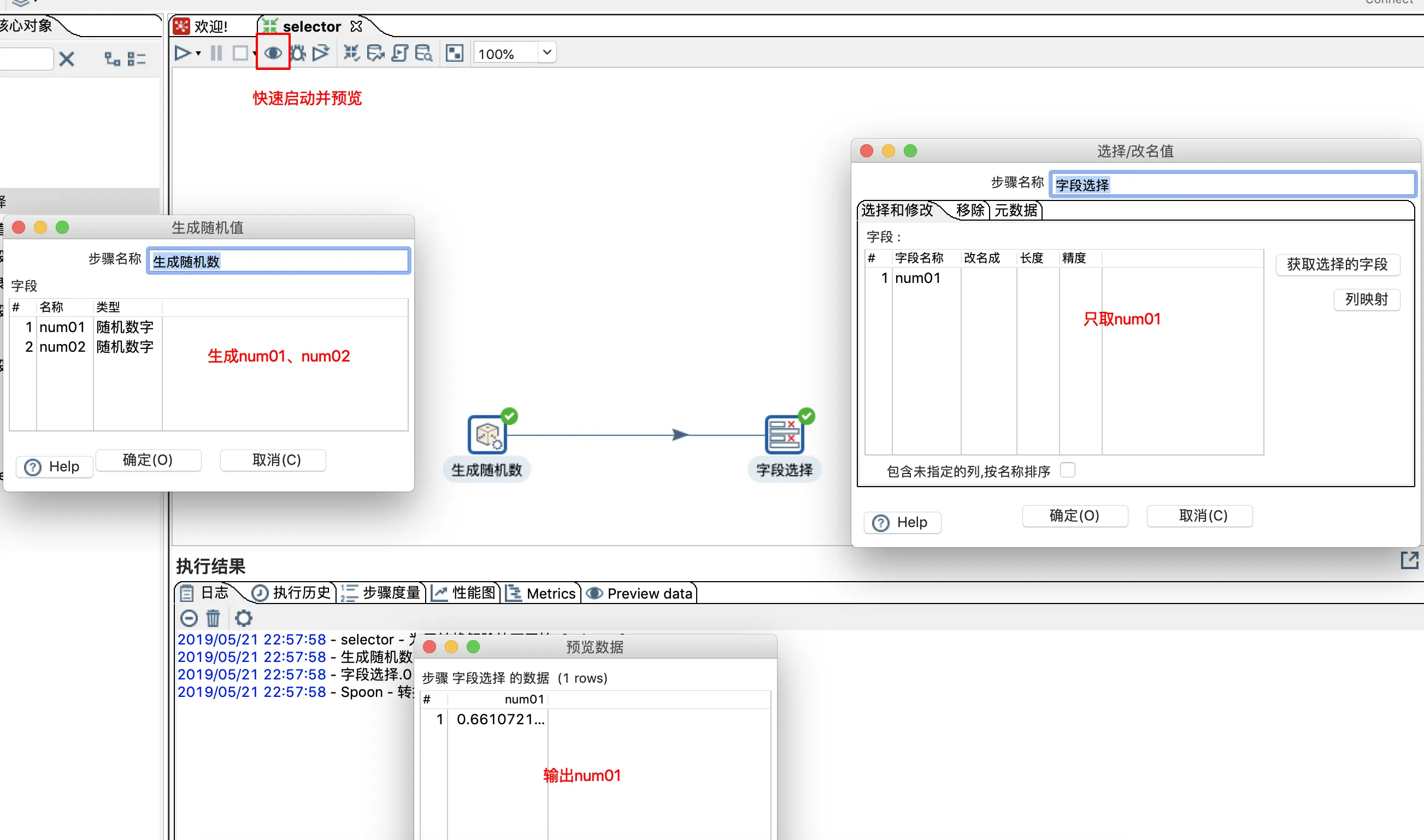Click the preview transformation eye icon
The height and width of the screenshot is (840, 1424).
pyautogui.click(x=273, y=53)
